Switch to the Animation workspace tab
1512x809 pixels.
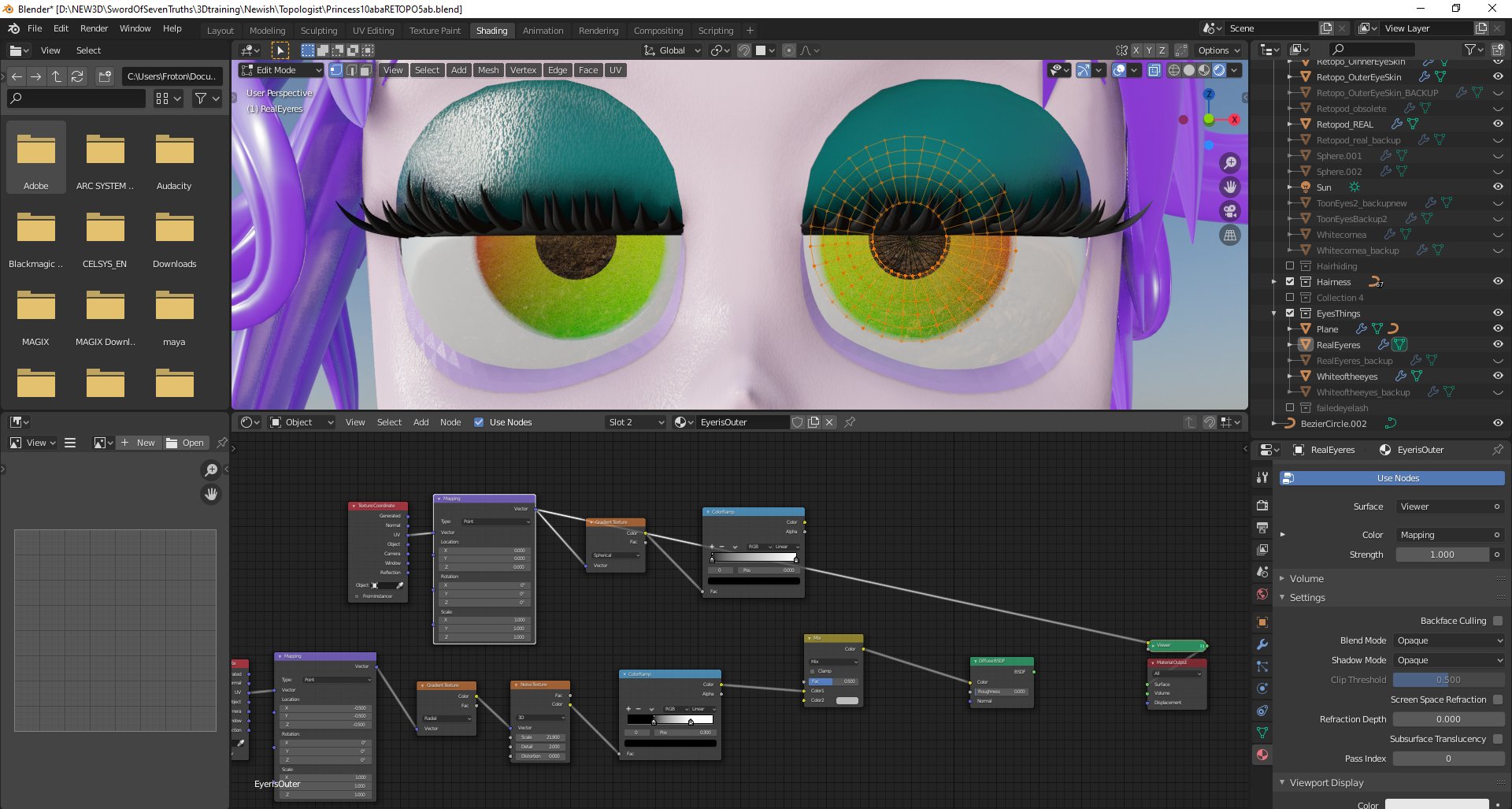click(543, 31)
